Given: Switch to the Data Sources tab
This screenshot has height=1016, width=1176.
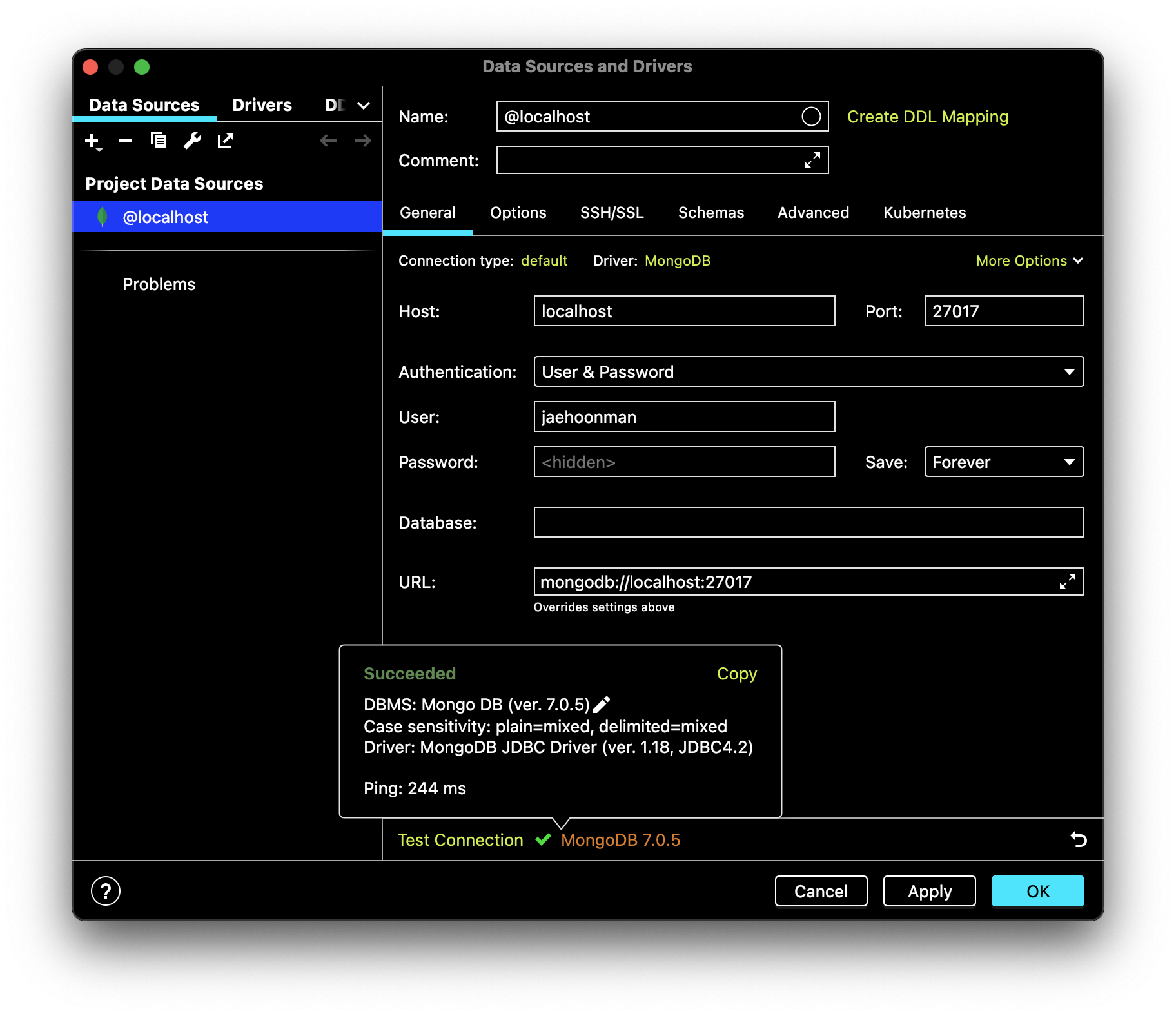Looking at the screenshot, I should (144, 105).
